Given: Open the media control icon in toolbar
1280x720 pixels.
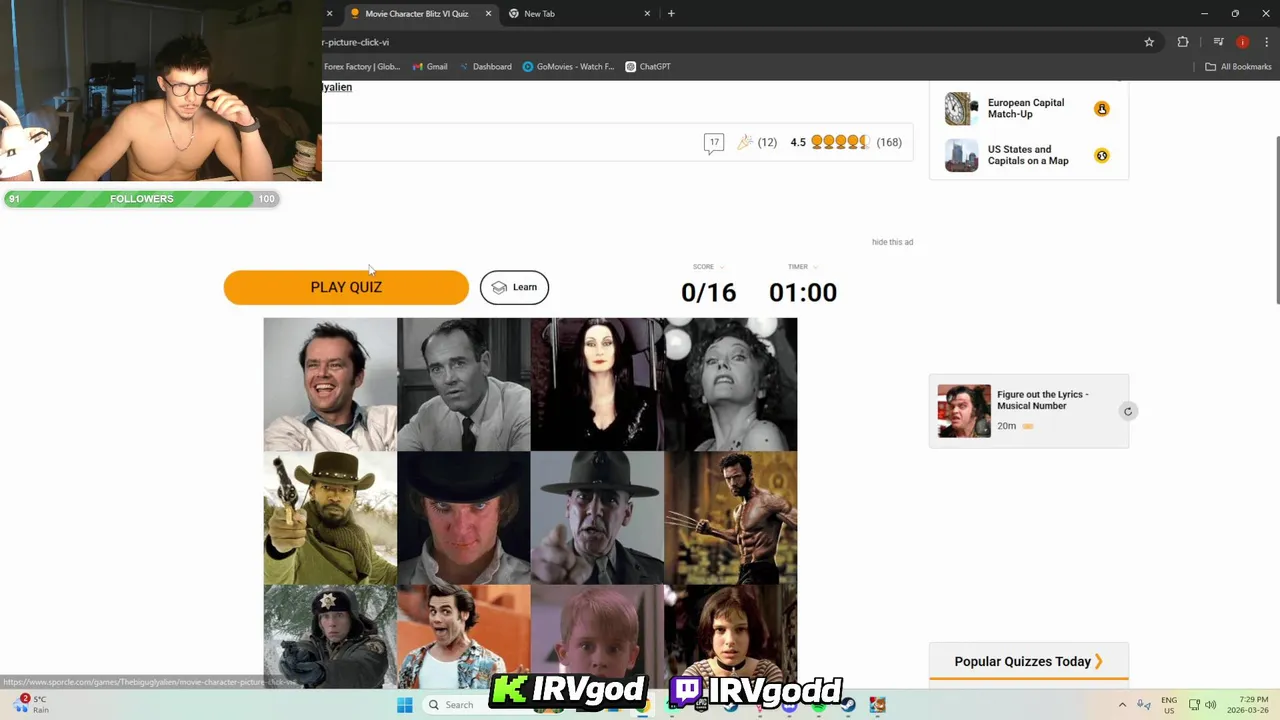Looking at the screenshot, I should pyautogui.click(x=1218, y=42).
